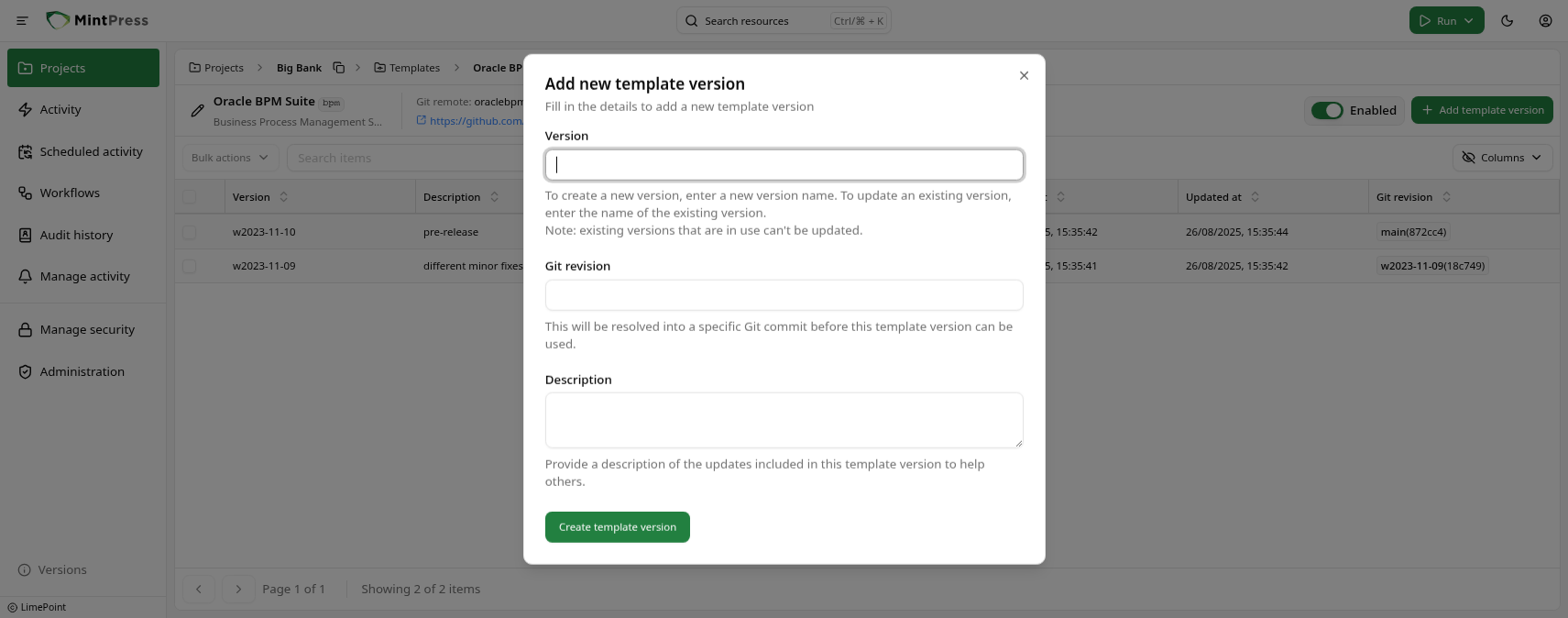Viewport: 1568px width, 618px height.
Task: Select the checkbox for row w2023-11-10
Action: (189, 232)
